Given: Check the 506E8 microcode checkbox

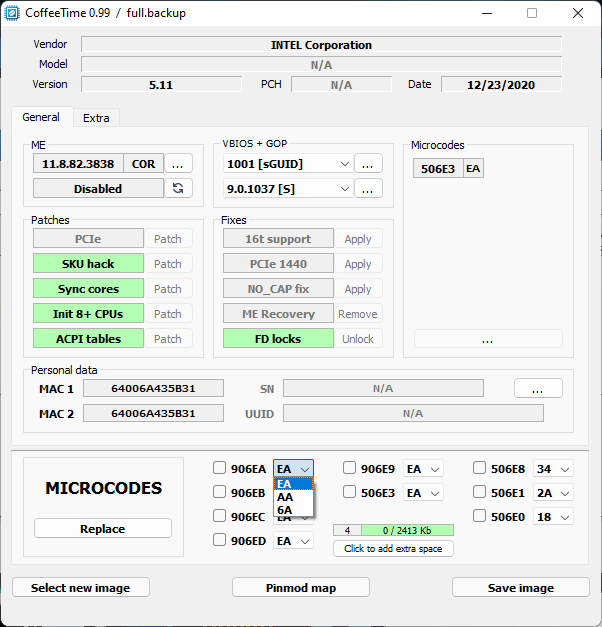Looking at the screenshot, I should point(479,468).
